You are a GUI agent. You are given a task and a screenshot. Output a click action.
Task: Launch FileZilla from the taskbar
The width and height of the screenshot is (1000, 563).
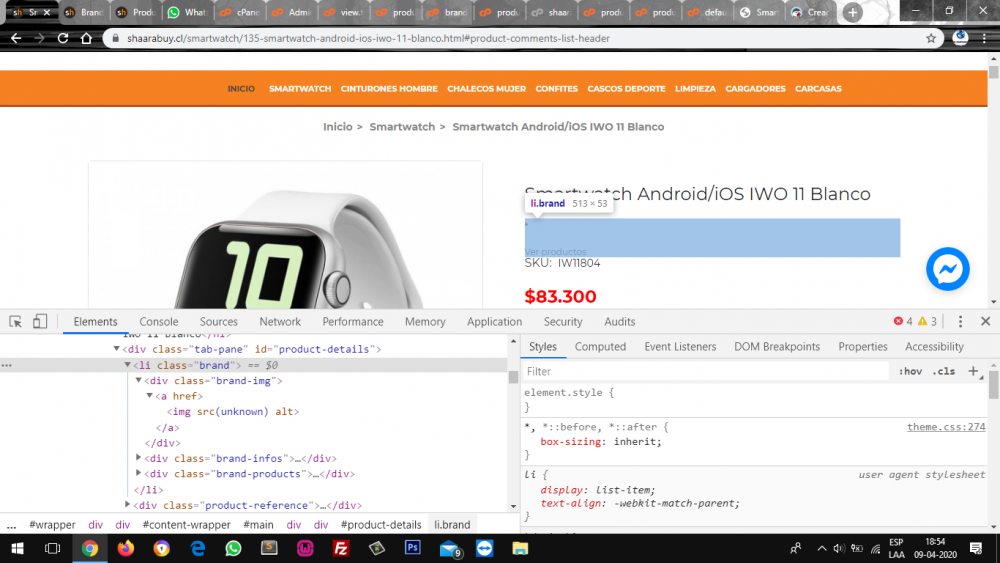[x=340, y=548]
